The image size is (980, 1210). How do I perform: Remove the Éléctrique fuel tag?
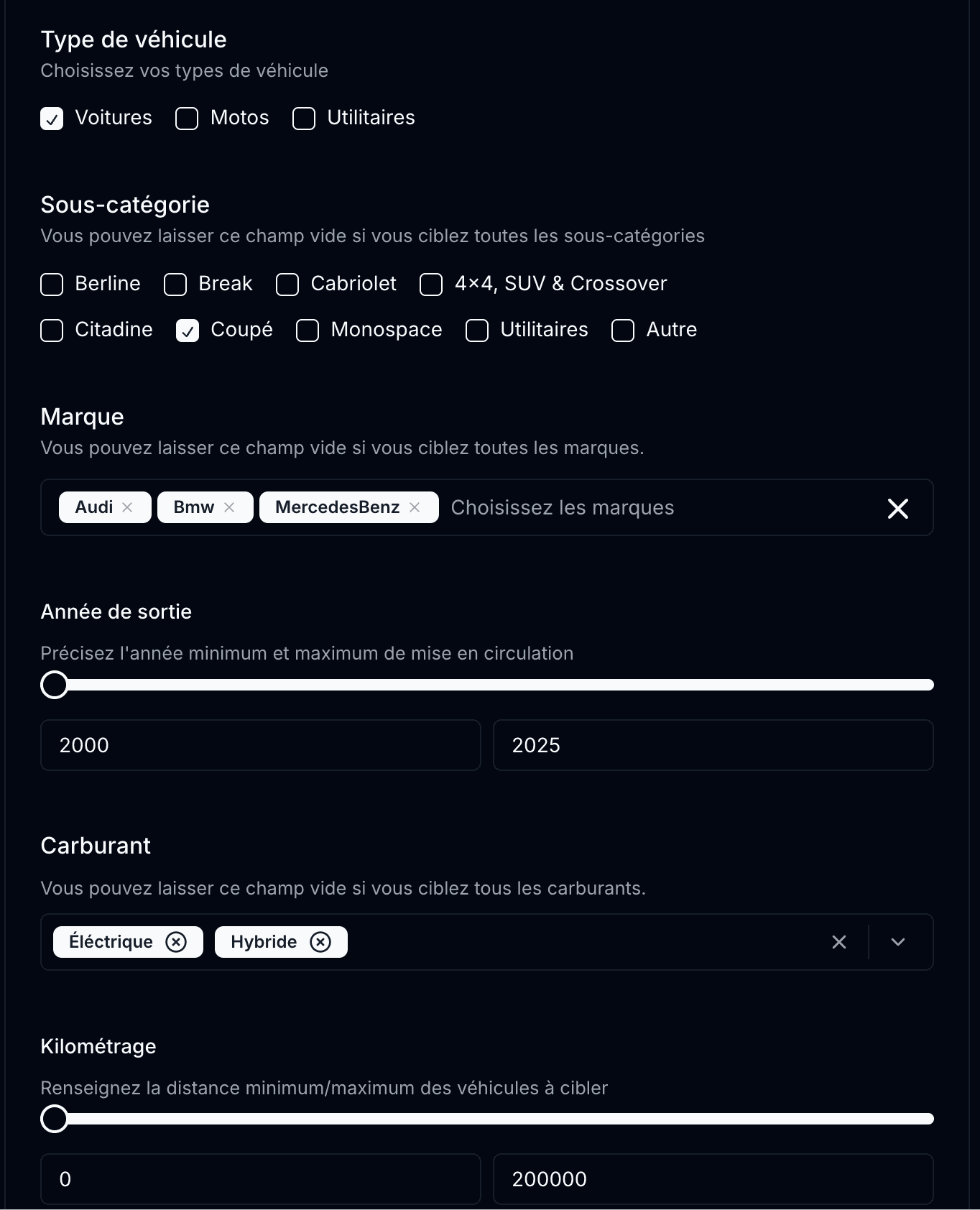coord(177,941)
